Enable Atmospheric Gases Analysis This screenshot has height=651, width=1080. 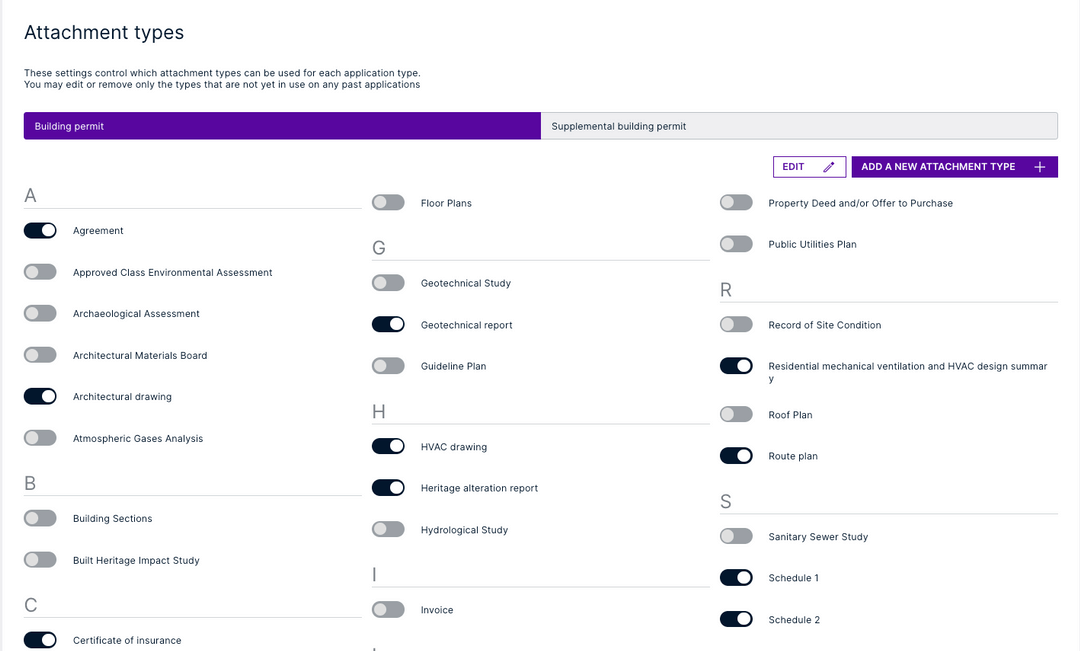(x=40, y=437)
